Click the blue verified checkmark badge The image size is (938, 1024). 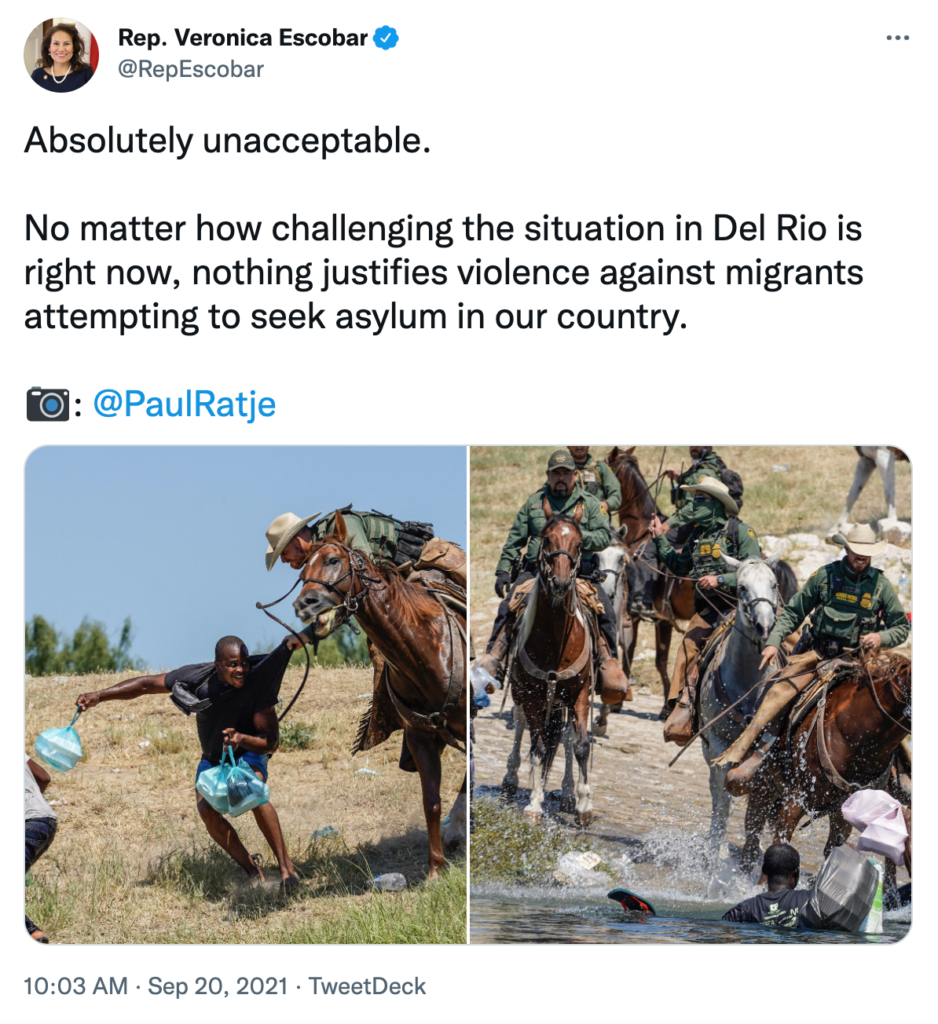[x=386, y=39]
